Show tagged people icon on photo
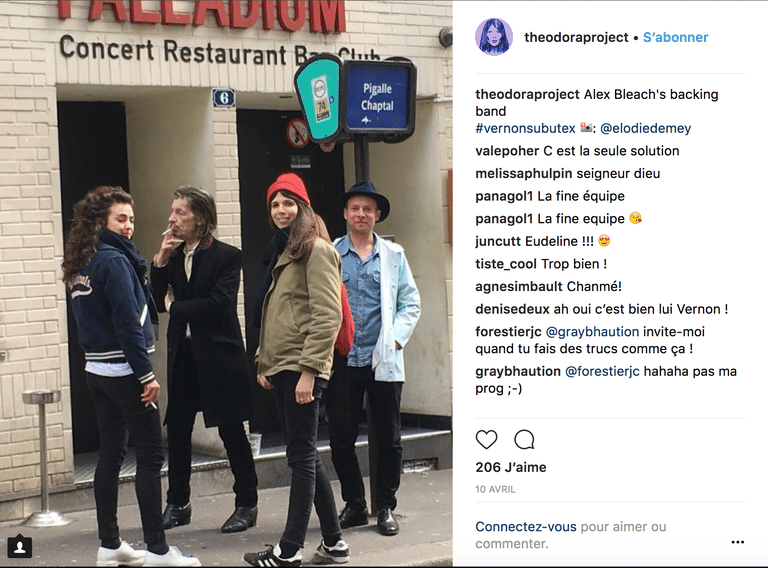Viewport: 768px width, 568px height. click(x=20, y=547)
